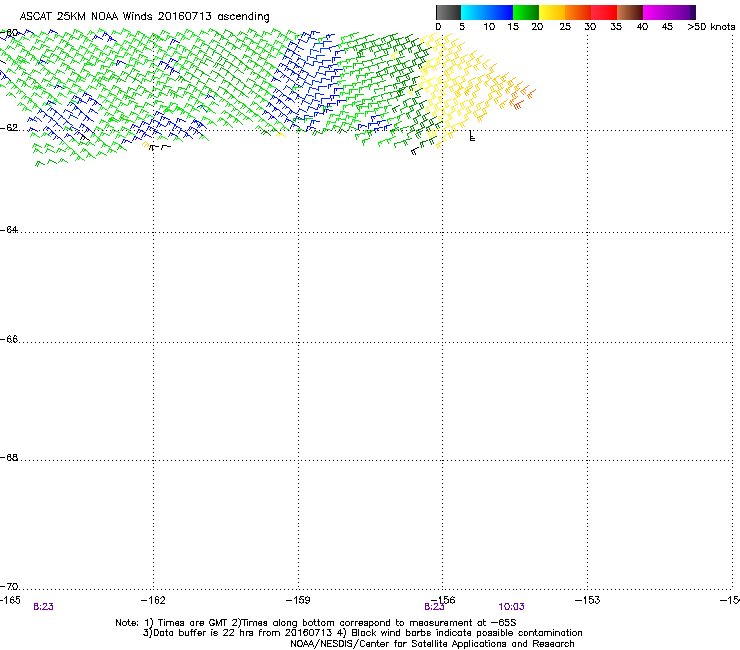
Task: Click the isolated black wind barb right of -156 at -62
Action: click(x=471, y=136)
